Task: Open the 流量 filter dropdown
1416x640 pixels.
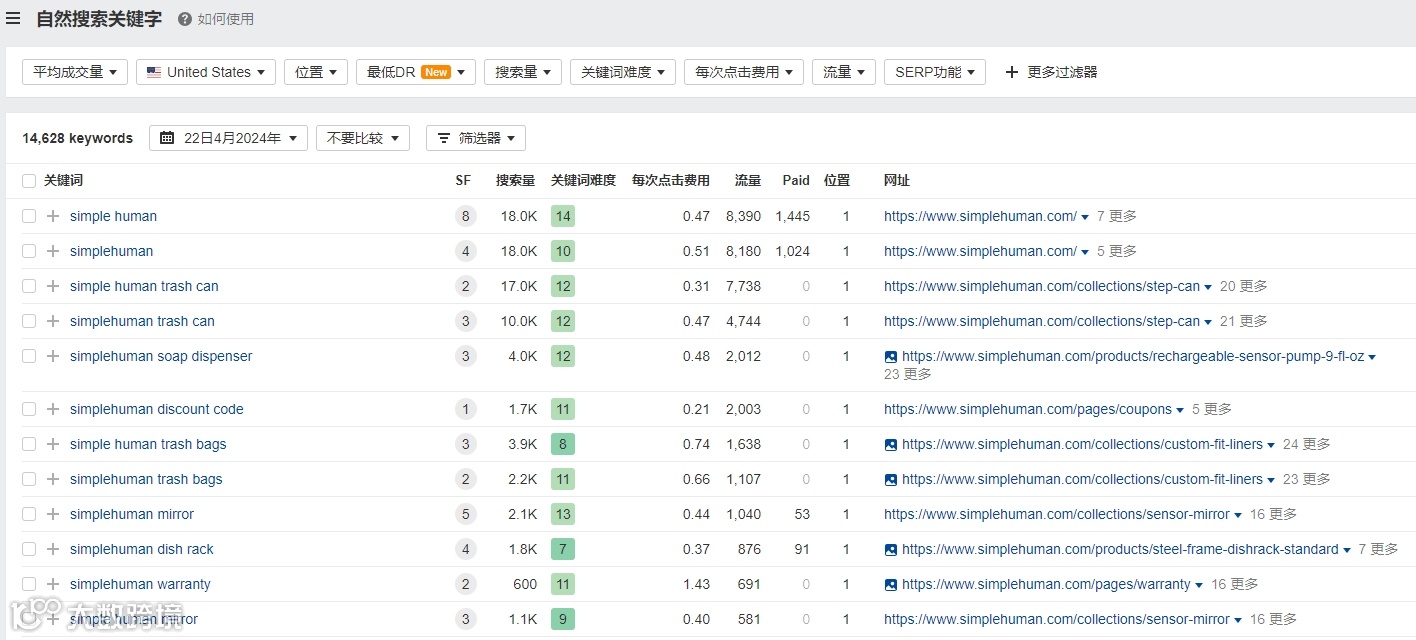Action: (x=844, y=72)
